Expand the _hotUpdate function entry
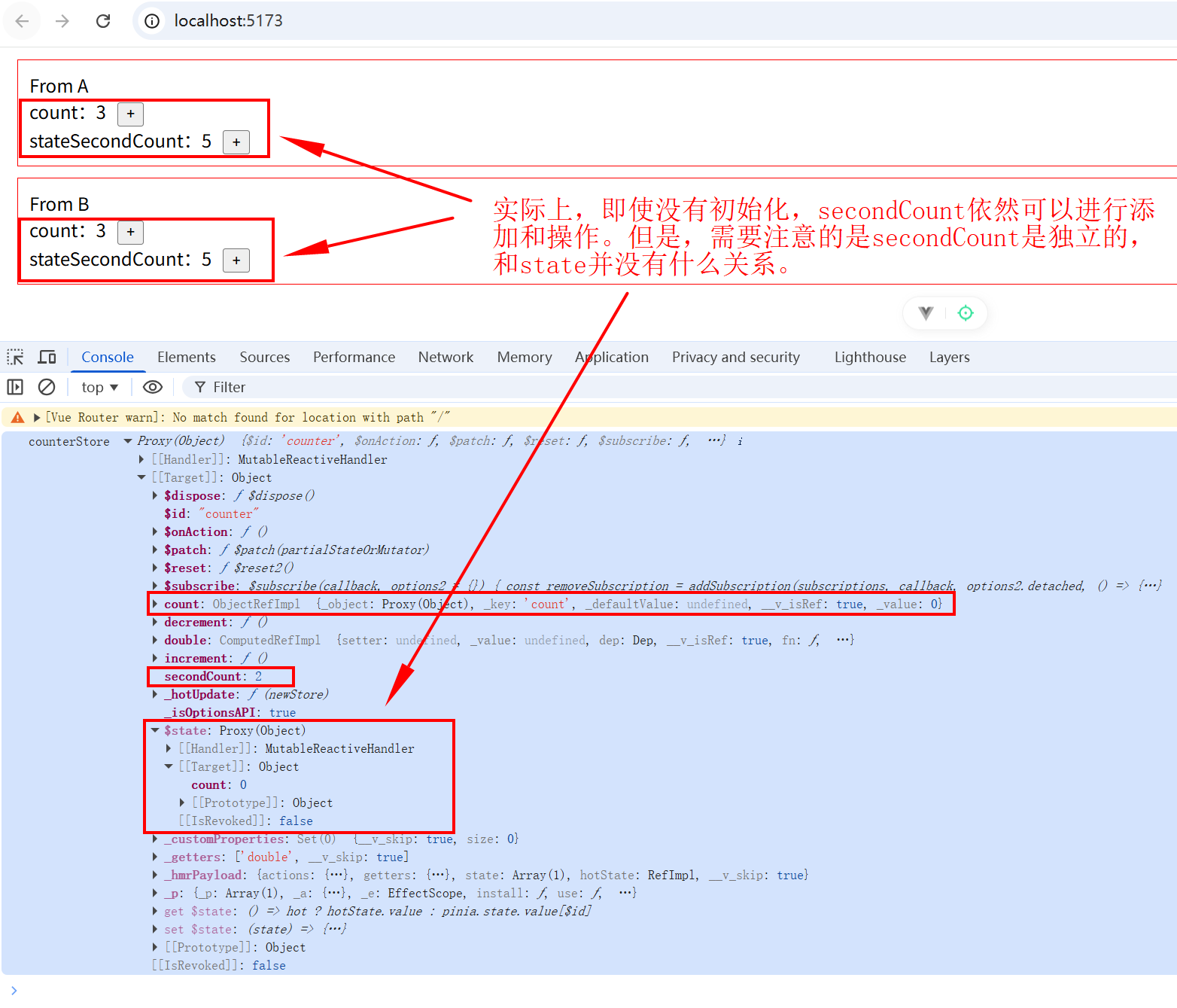The image size is (1177, 1008). 155,694
